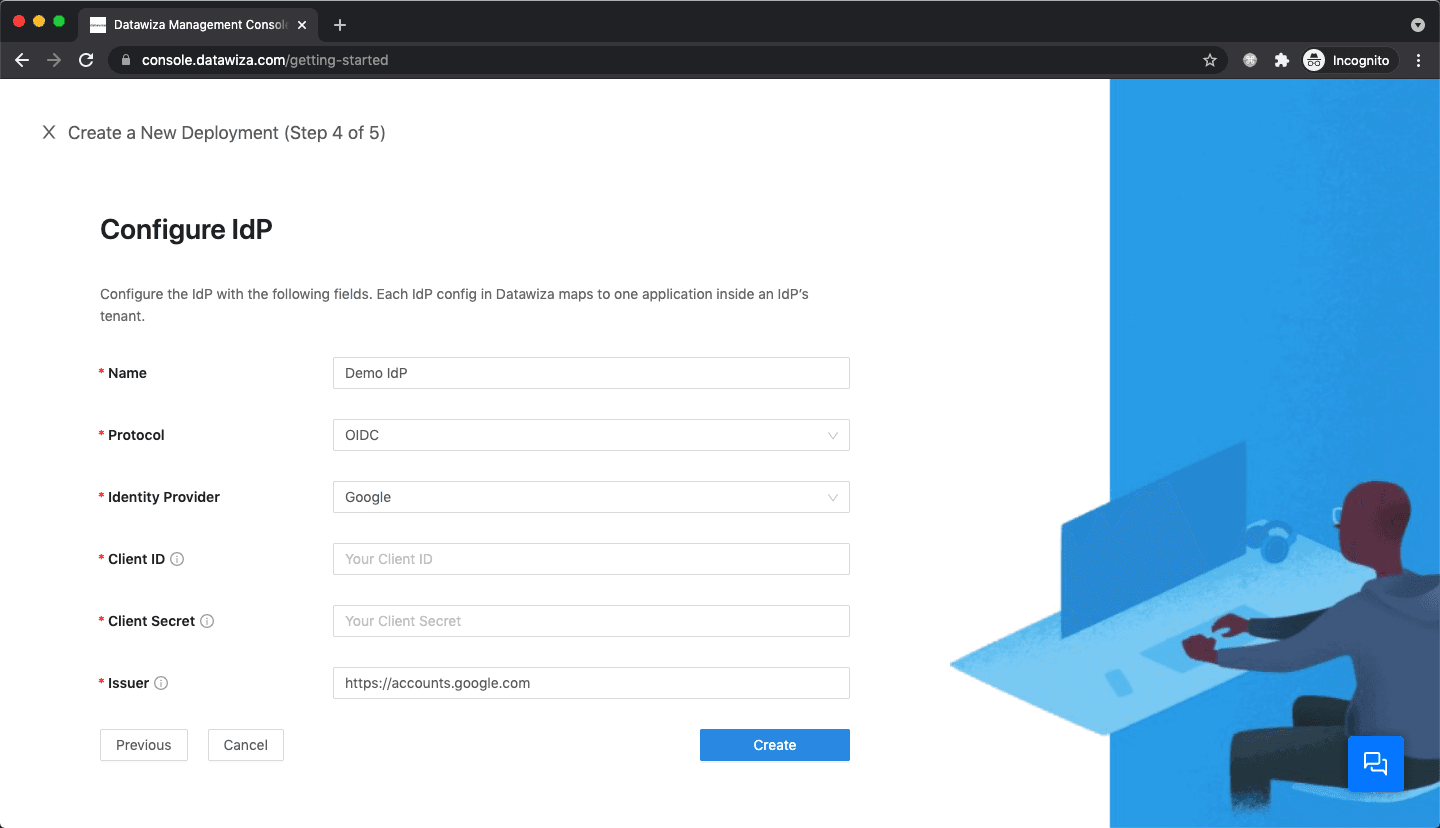Image resolution: width=1440 pixels, height=828 pixels.
Task: Click the round extension icon beside the star
Action: (x=1250, y=60)
